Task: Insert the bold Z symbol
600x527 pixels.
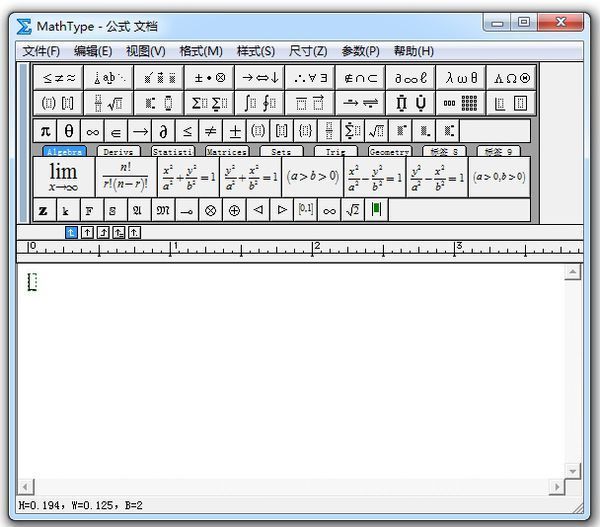Action: coord(44,210)
